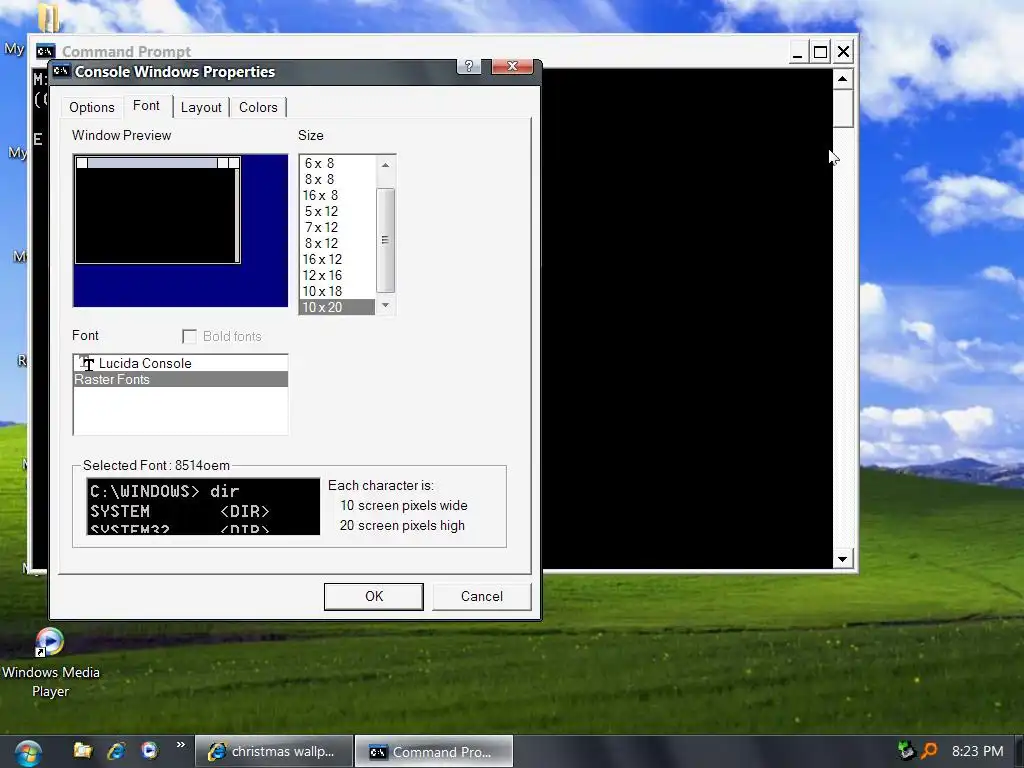This screenshot has width=1024, height=768.
Task: Minimize the Command Prompt window
Action: pos(797,52)
